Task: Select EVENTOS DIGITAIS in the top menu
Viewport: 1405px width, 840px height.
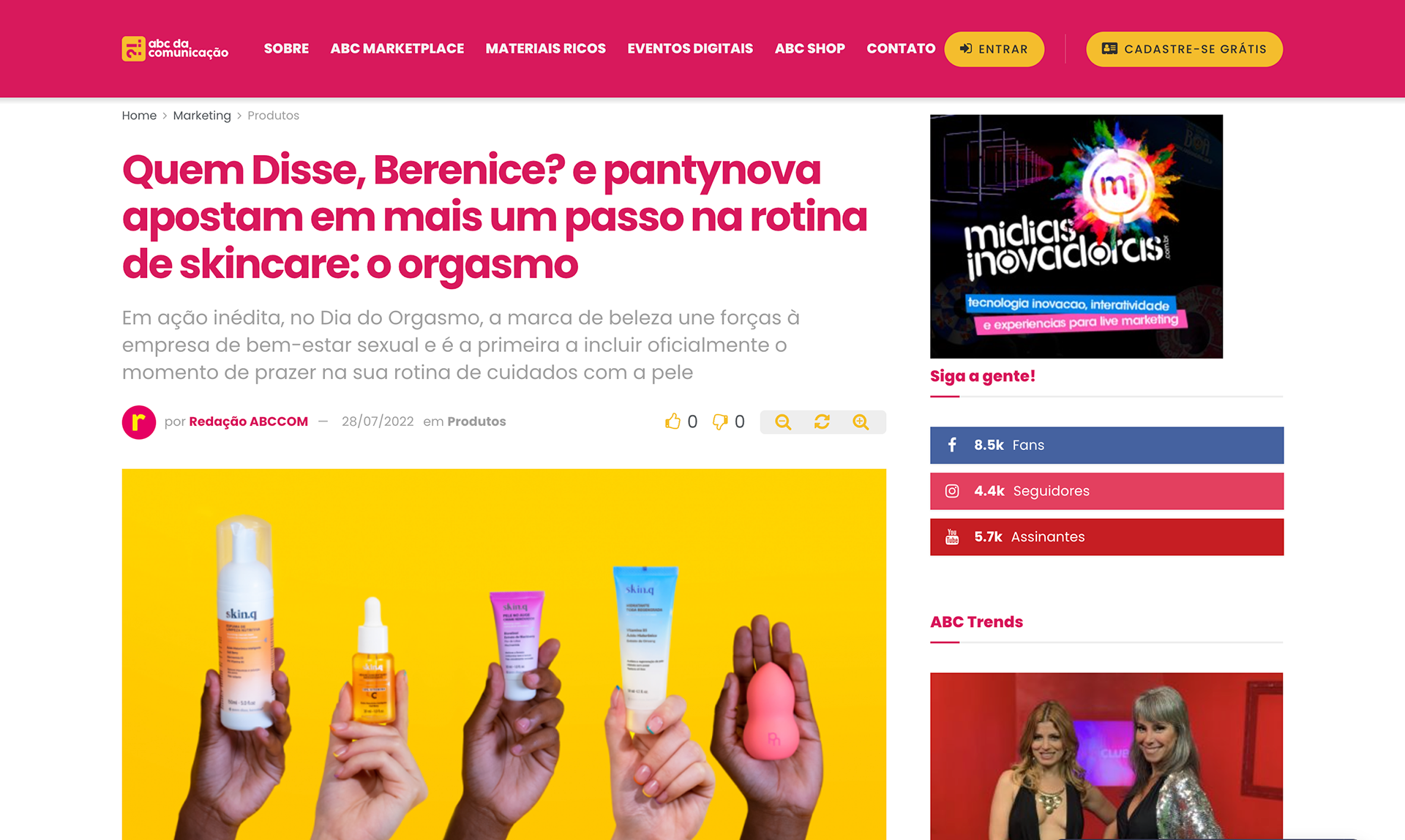Action: coord(690,49)
